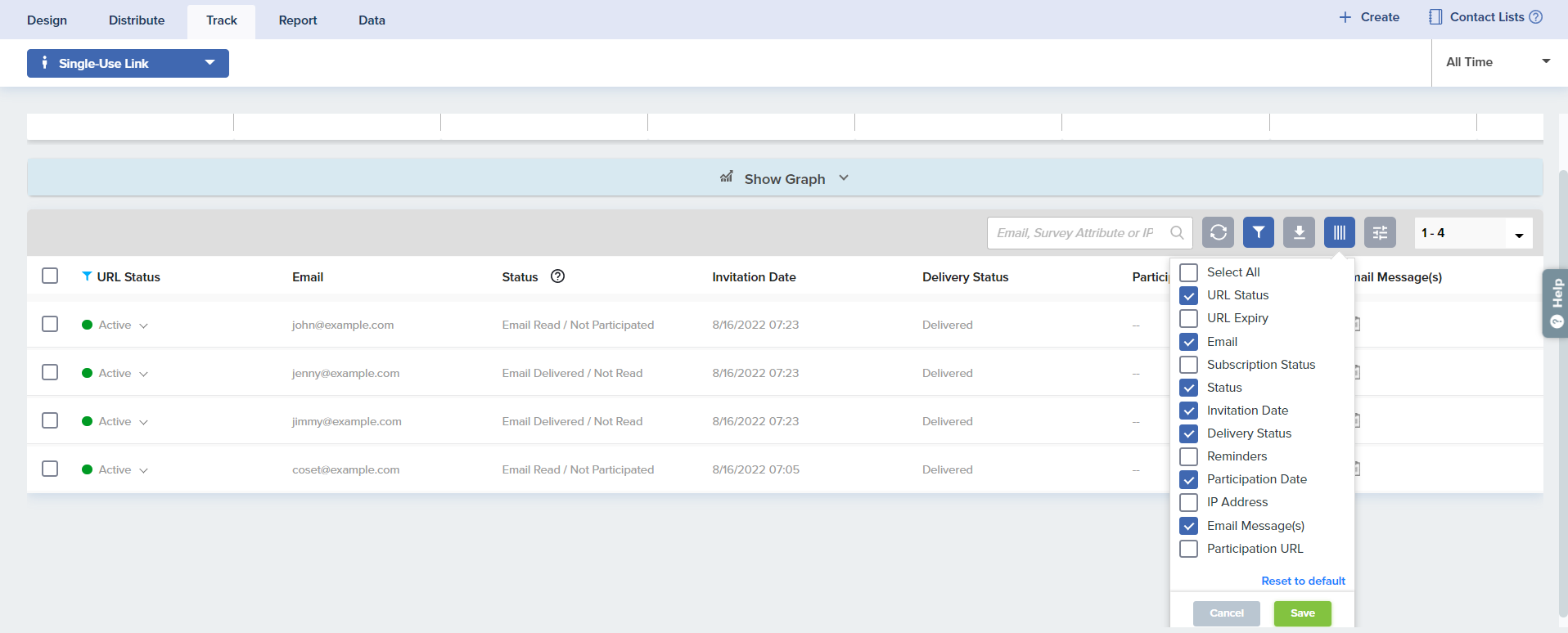Click the green Save button
This screenshot has width=1568, height=633.
coord(1302,613)
